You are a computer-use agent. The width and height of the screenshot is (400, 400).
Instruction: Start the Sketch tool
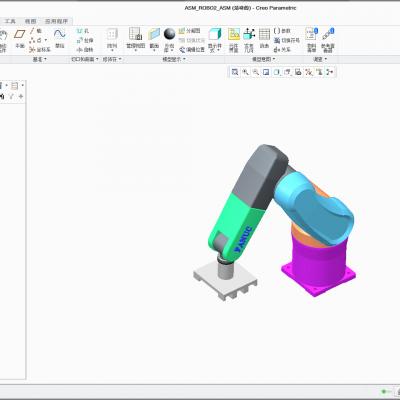[59, 38]
